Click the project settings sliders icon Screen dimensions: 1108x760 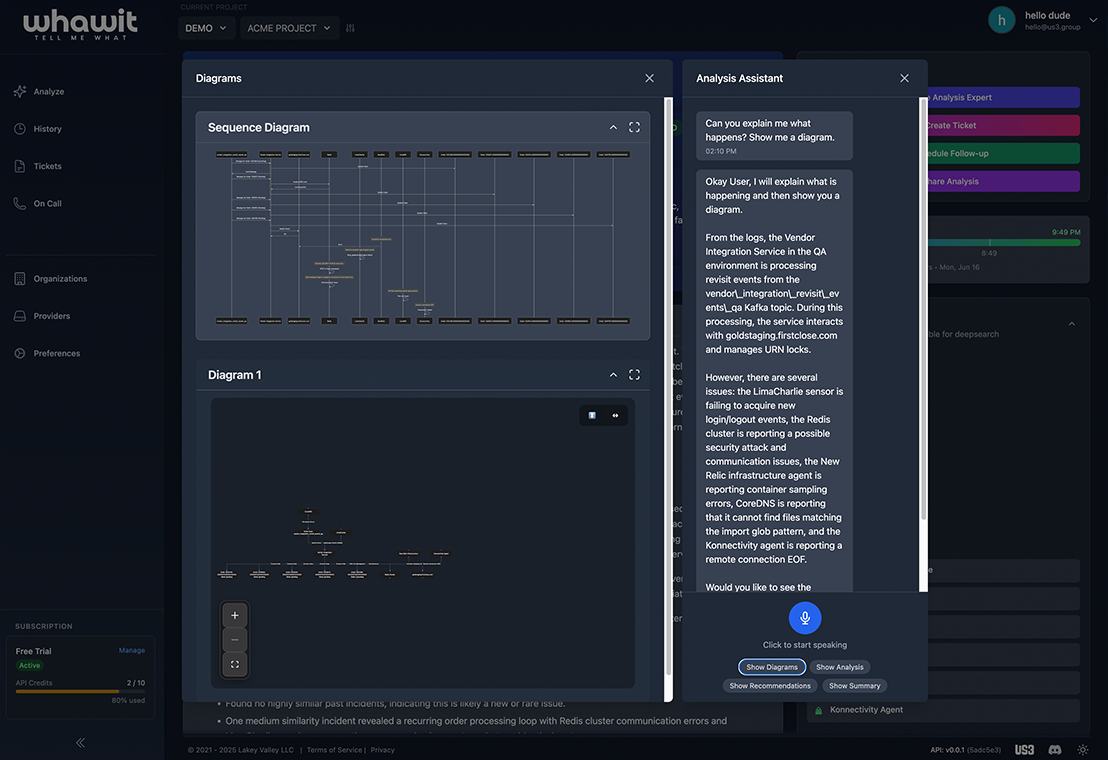pyautogui.click(x=350, y=28)
